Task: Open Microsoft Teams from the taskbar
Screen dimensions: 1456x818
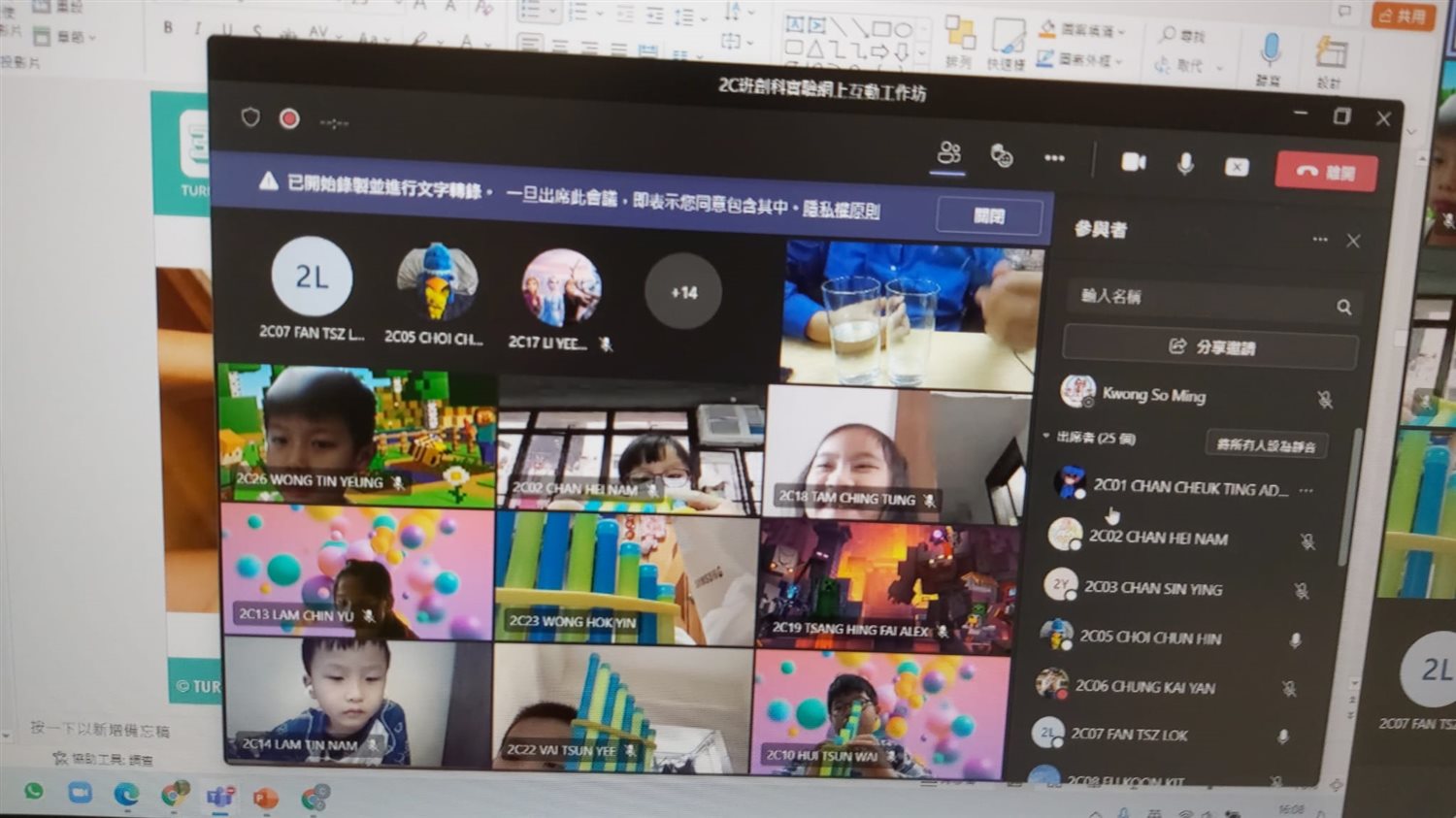Action: [x=219, y=798]
